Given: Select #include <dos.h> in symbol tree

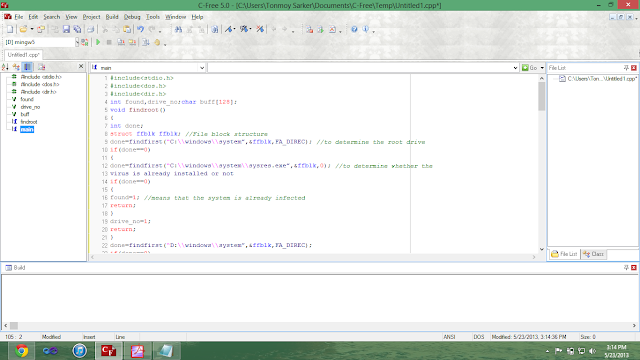Looking at the screenshot, I should [40, 84].
